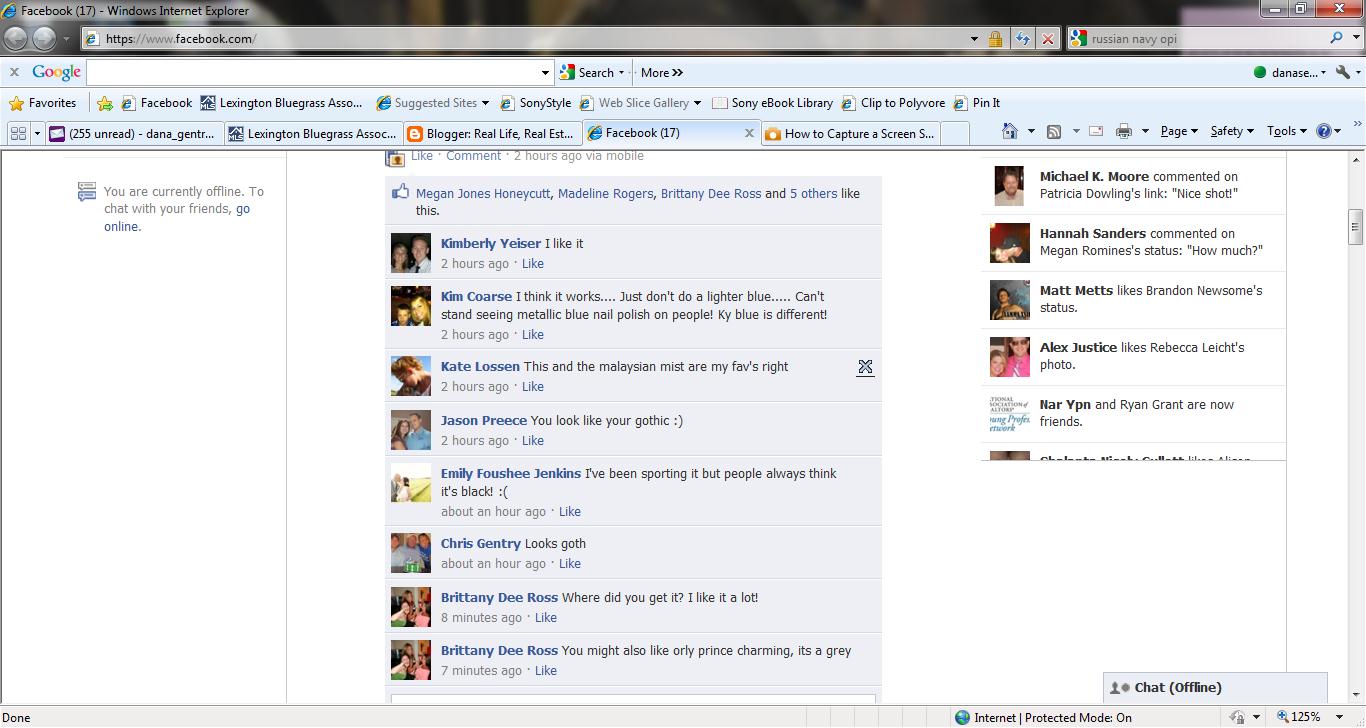
Task: Open the Chat (Offline) bar
Action: (x=1215, y=688)
